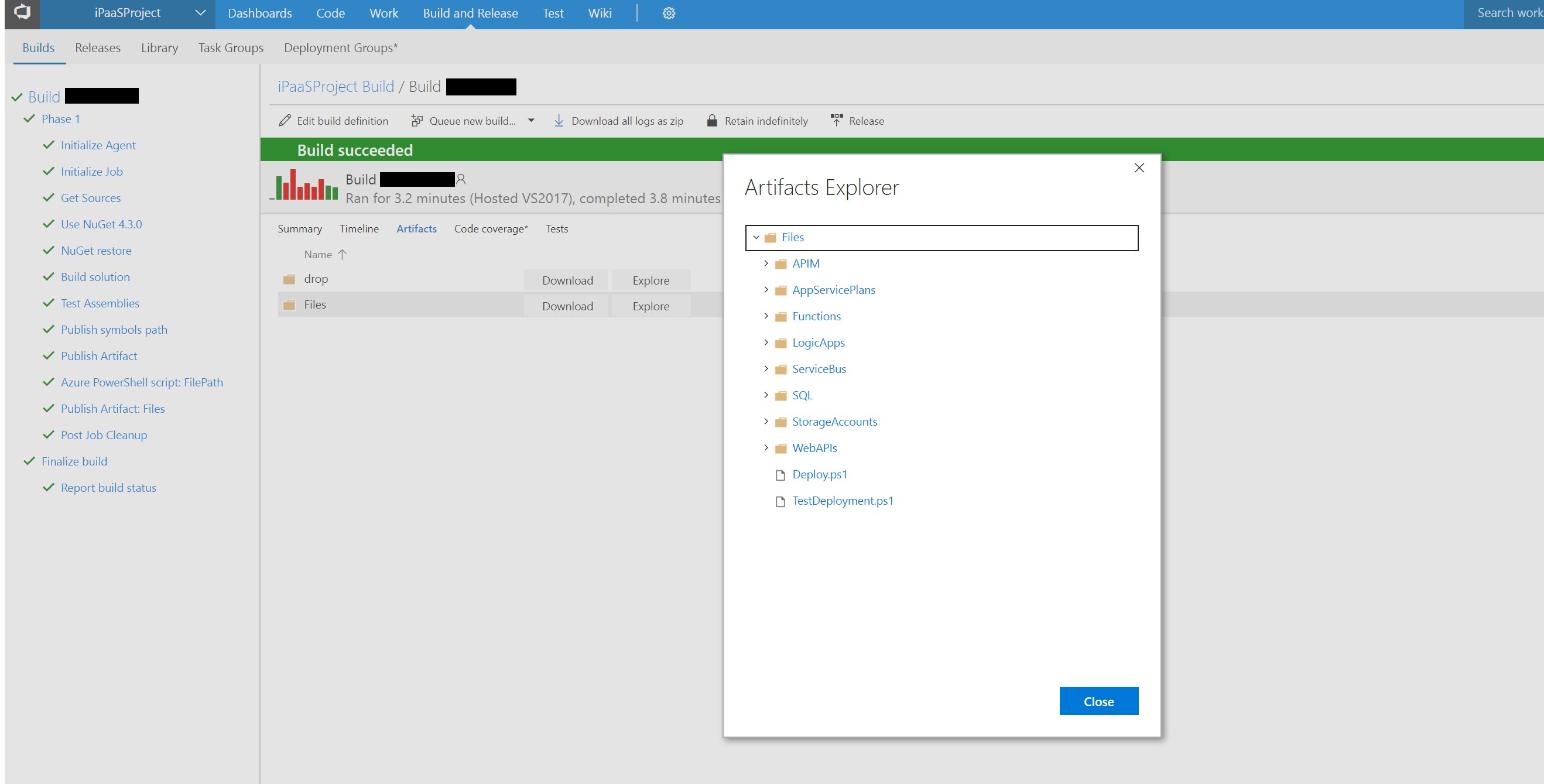
Task: Click the Edit build definition pencil icon
Action: [285, 121]
